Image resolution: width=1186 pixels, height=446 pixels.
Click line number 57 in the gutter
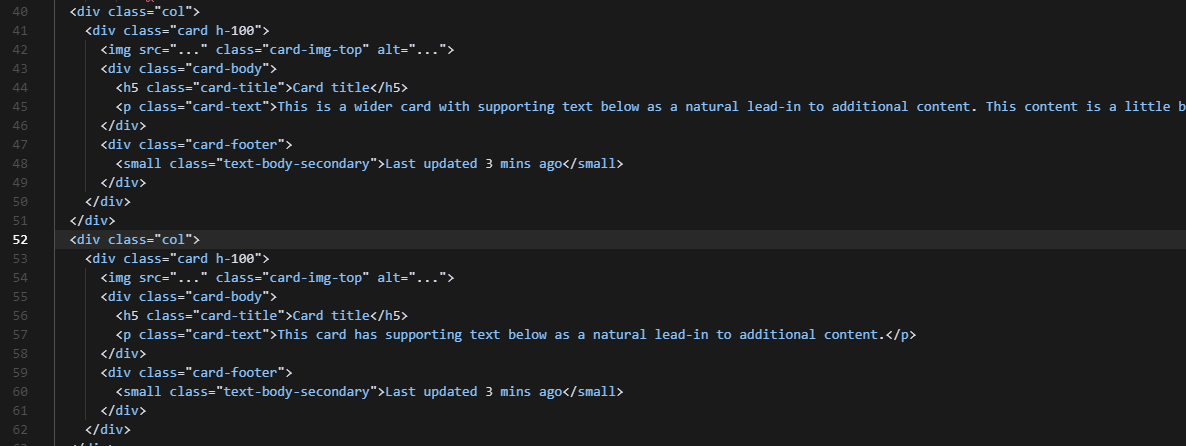(x=20, y=335)
